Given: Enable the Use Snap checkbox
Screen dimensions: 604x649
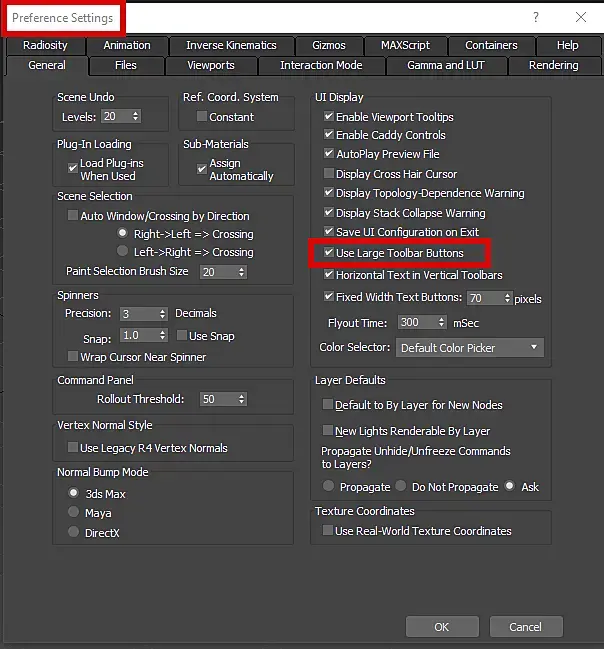Looking at the screenshot, I should coord(182,335).
